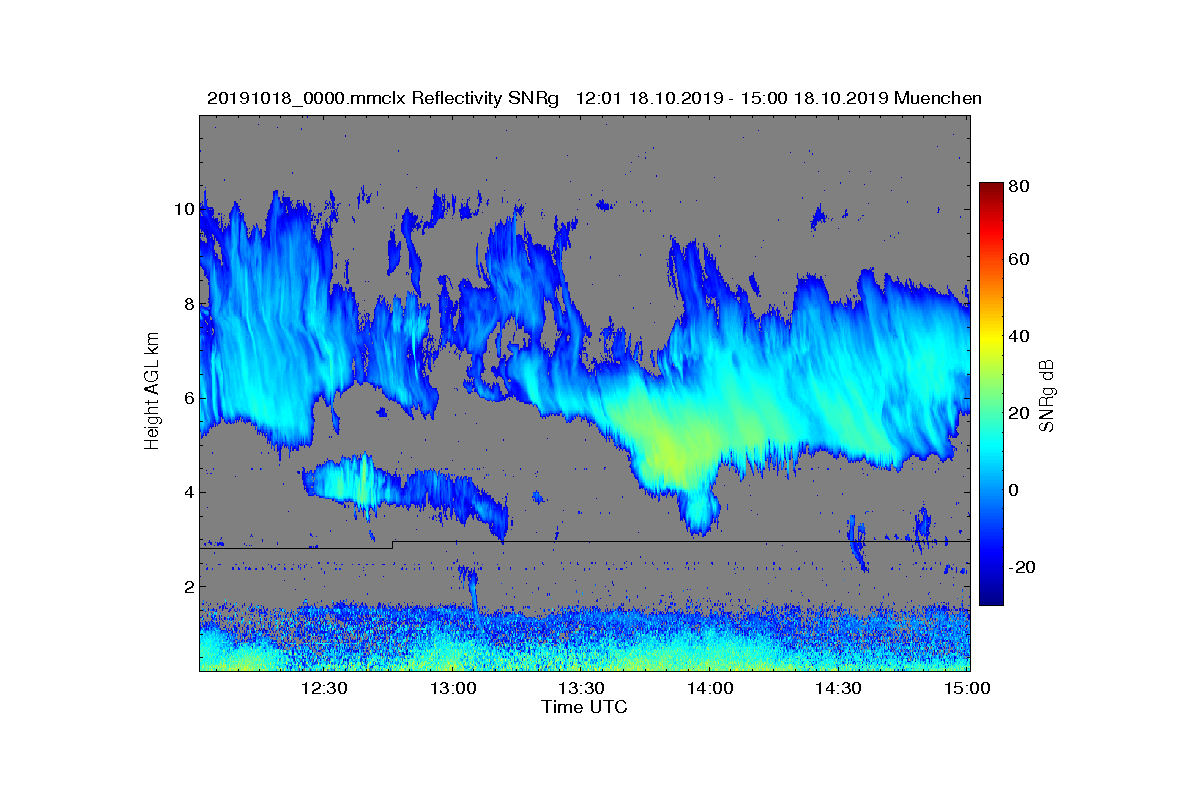Click the 13:30 time axis label

coord(581,688)
